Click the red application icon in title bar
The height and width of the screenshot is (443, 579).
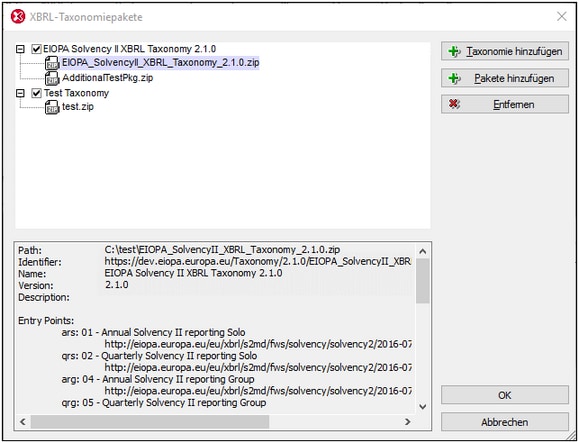click(18, 17)
